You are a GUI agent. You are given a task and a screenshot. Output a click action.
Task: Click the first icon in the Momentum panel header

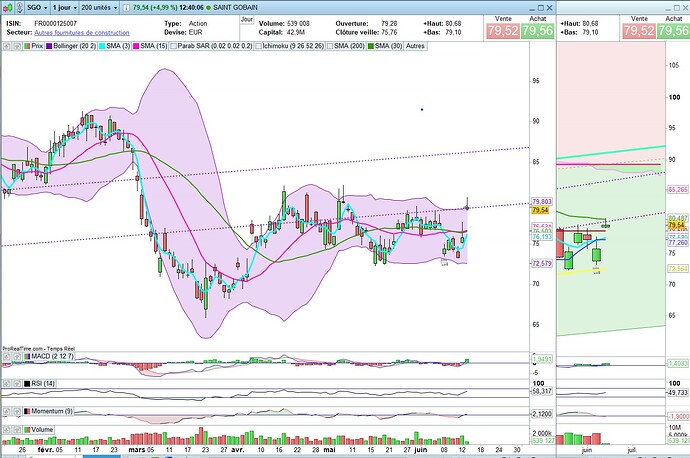pos(7,411)
